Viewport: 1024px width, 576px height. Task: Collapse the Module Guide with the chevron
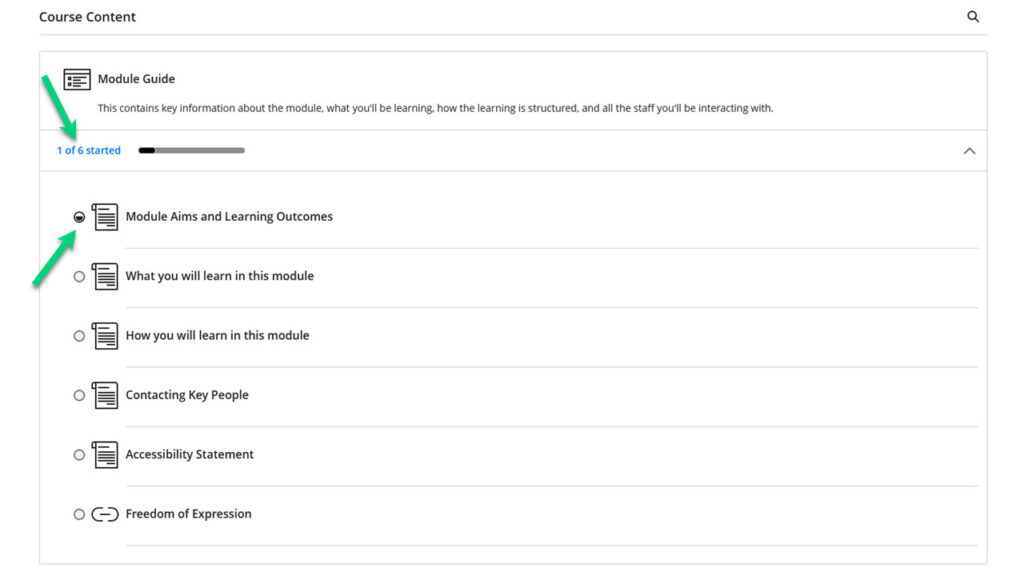point(969,151)
